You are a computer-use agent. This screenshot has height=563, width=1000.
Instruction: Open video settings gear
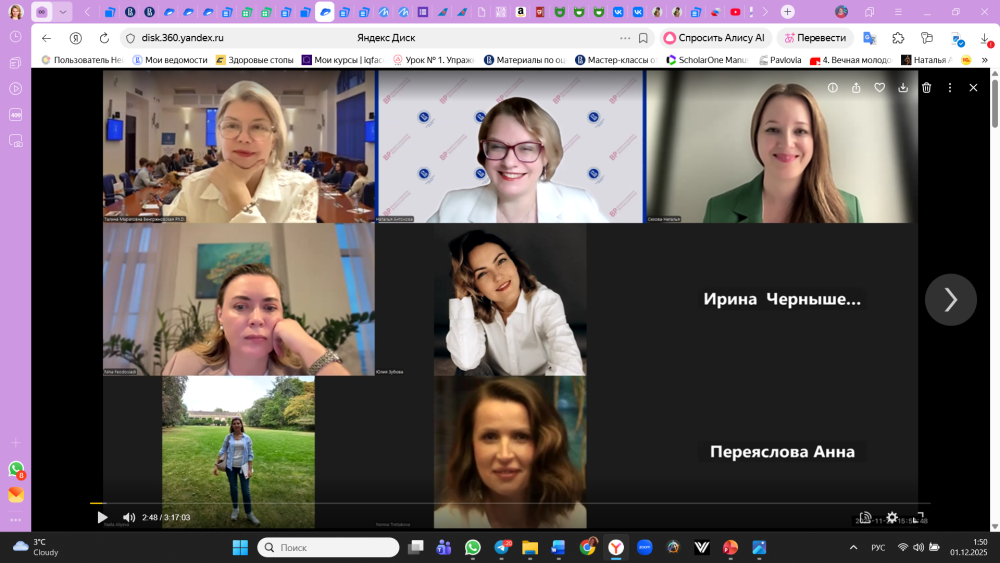tap(892, 517)
